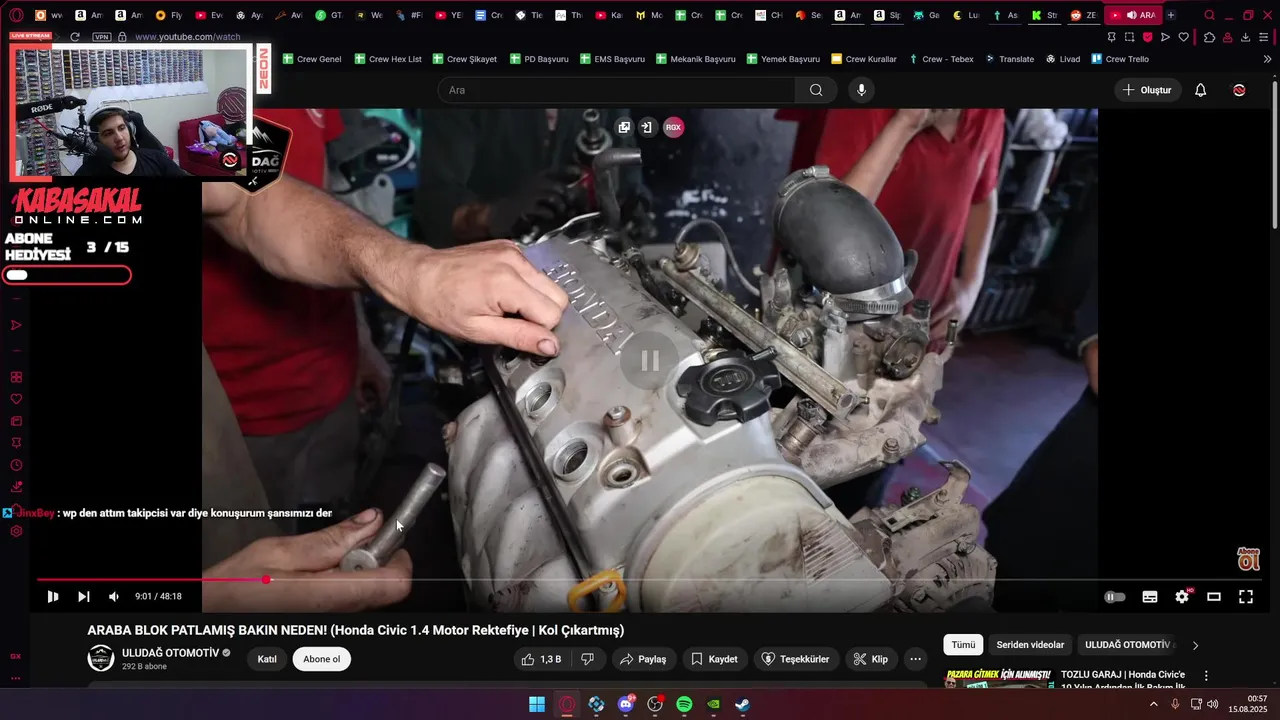Open the sidebar settings gear icon
1280x720 pixels.
16,531
